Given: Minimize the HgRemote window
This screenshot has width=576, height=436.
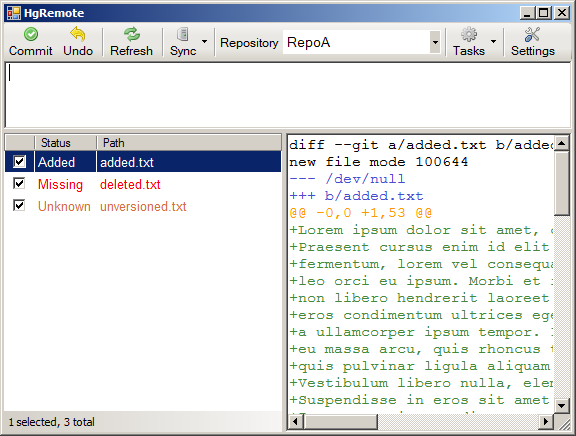Looking at the screenshot, I should [x=527, y=13].
